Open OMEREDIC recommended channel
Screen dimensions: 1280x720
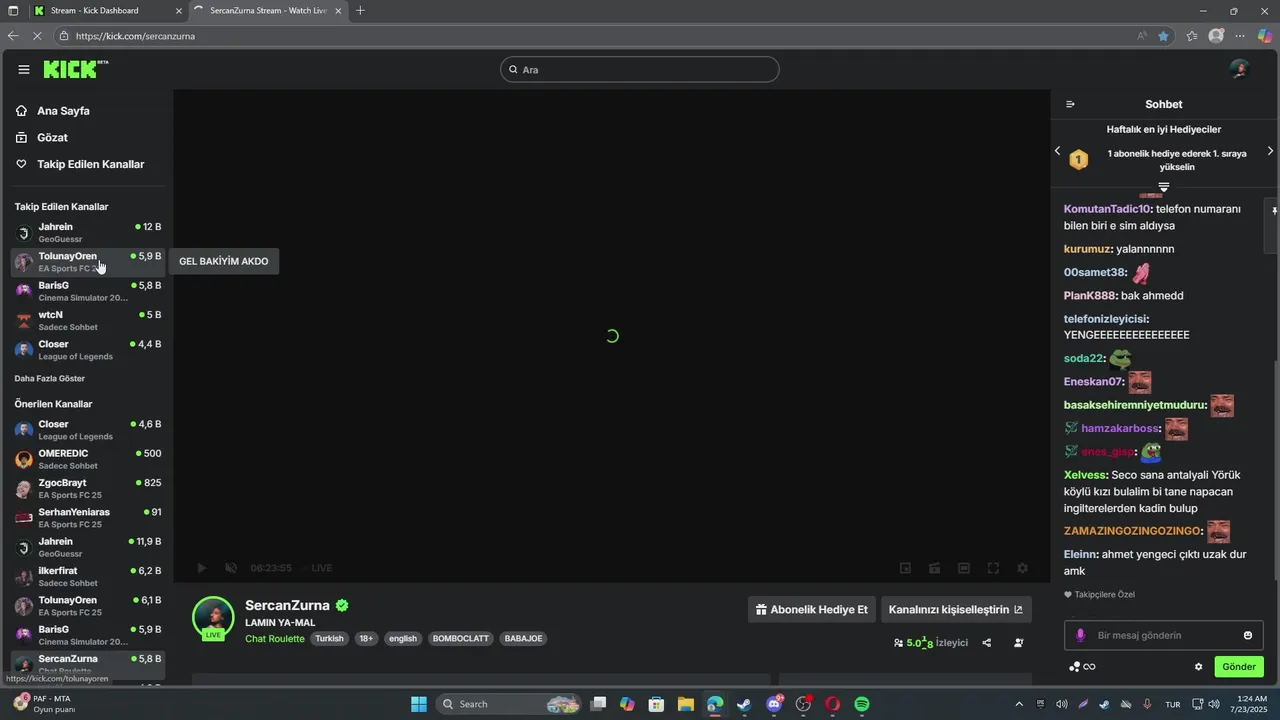tap(88, 459)
